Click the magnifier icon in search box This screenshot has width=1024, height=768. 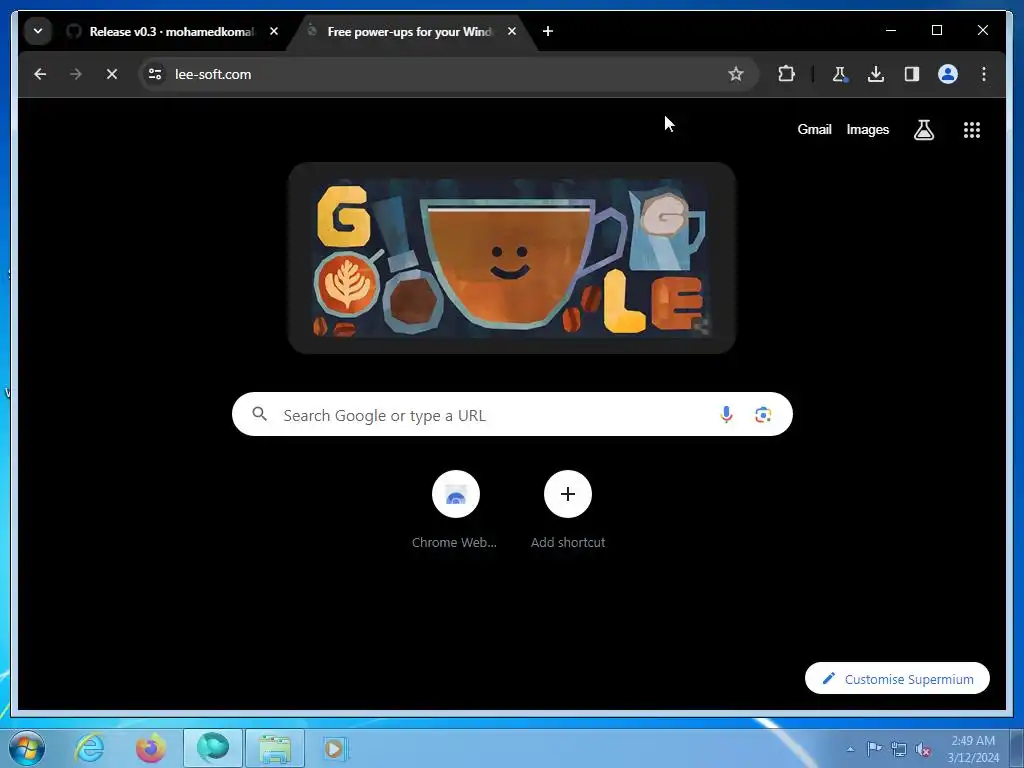(x=260, y=414)
